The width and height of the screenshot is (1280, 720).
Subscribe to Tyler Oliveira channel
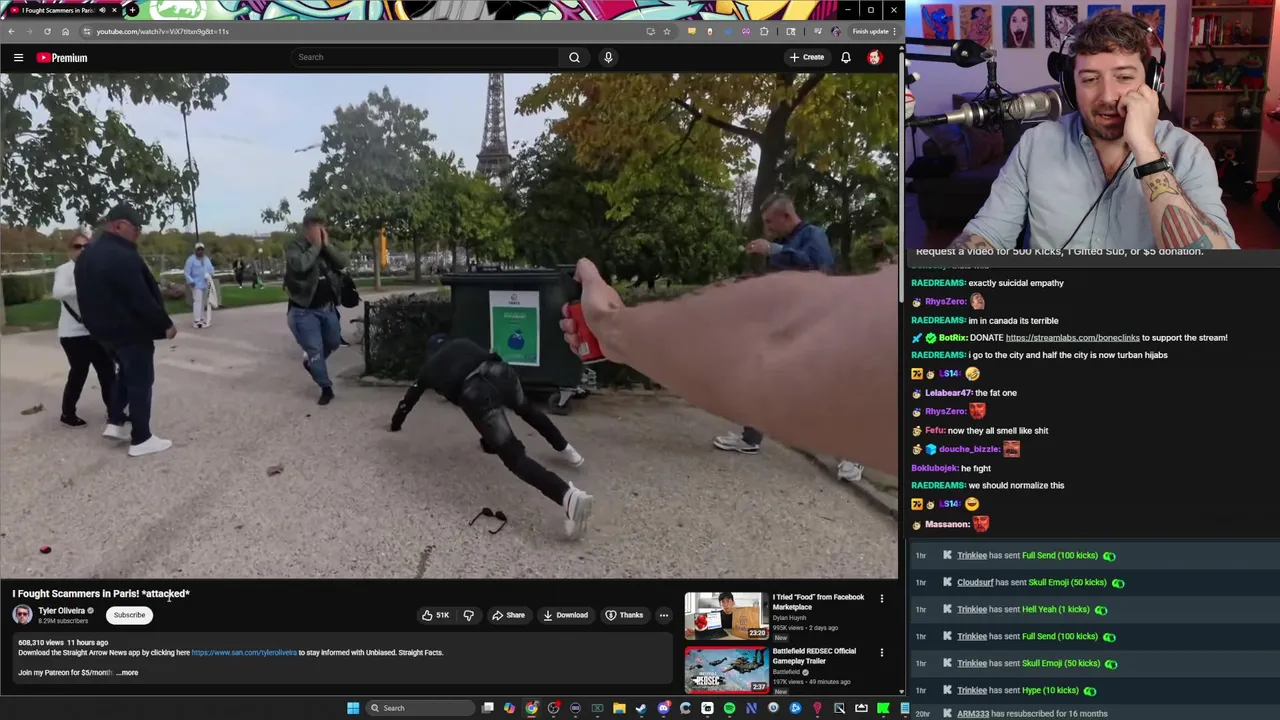pyautogui.click(x=129, y=615)
